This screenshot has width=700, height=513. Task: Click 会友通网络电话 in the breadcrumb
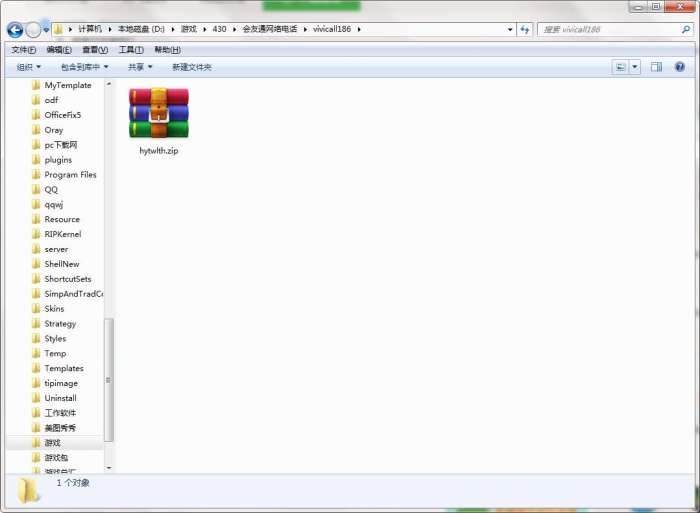pyautogui.click(x=270, y=29)
